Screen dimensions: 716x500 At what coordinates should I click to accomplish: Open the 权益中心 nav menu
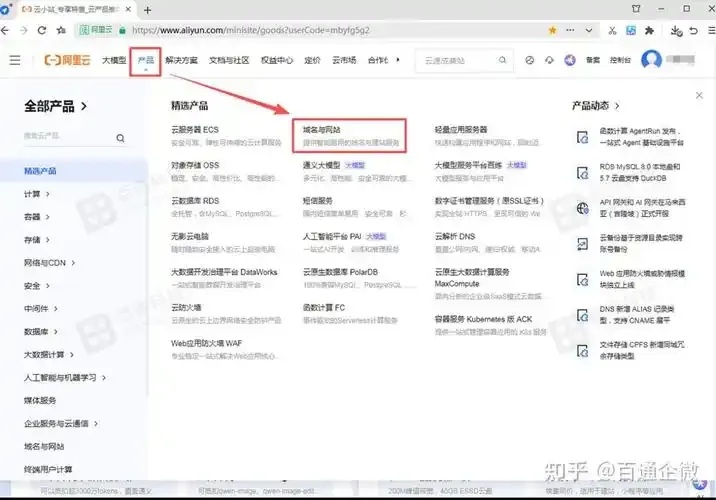point(277,60)
